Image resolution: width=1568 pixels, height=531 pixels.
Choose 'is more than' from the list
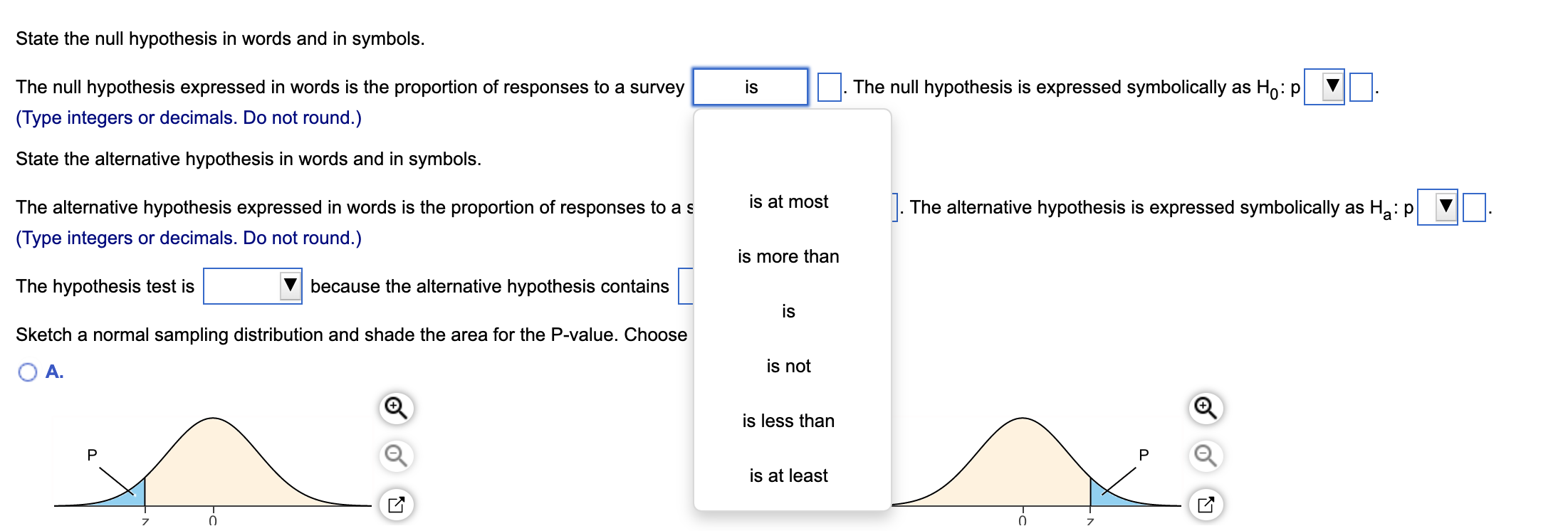(789, 257)
